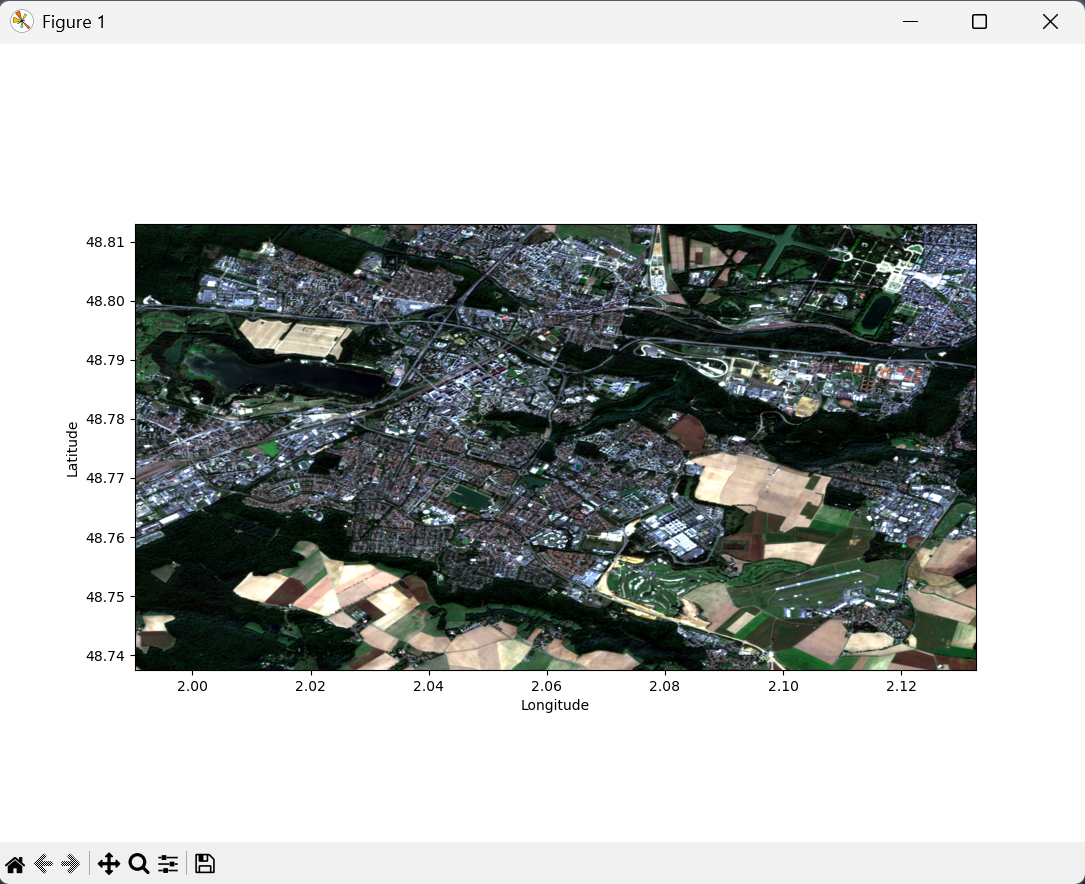1085x884 pixels.
Task: Select the Longitude x-axis label
Action: [x=555, y=705]
